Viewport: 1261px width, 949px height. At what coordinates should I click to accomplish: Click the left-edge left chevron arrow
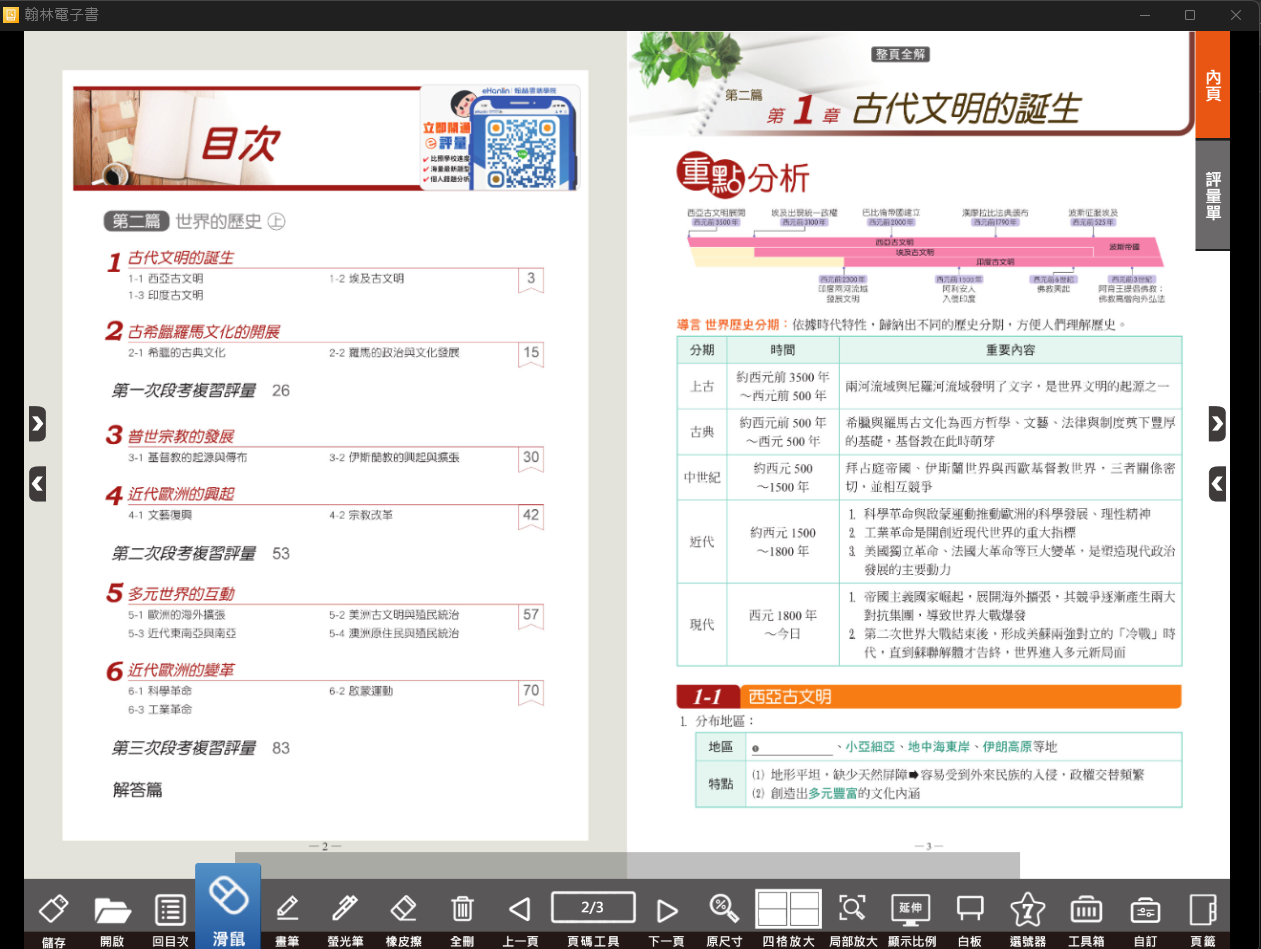click(37, 484)
